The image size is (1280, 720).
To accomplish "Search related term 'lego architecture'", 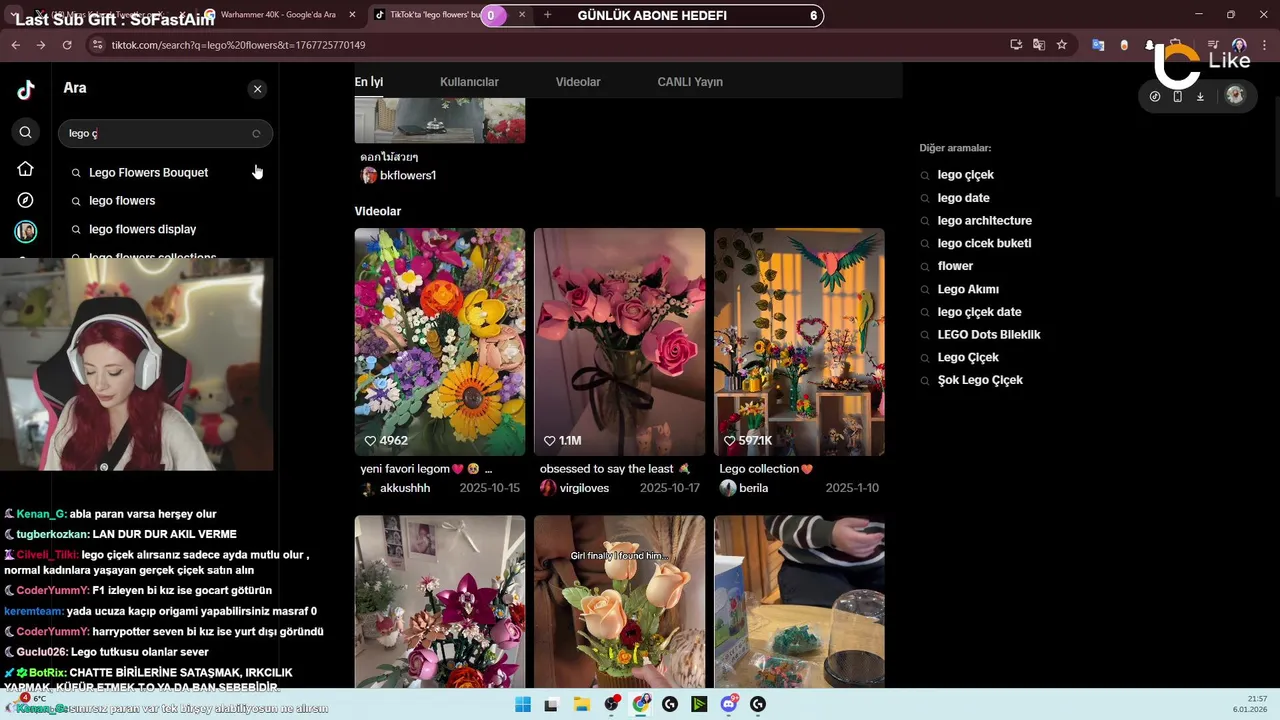I will tap(984, 221).
